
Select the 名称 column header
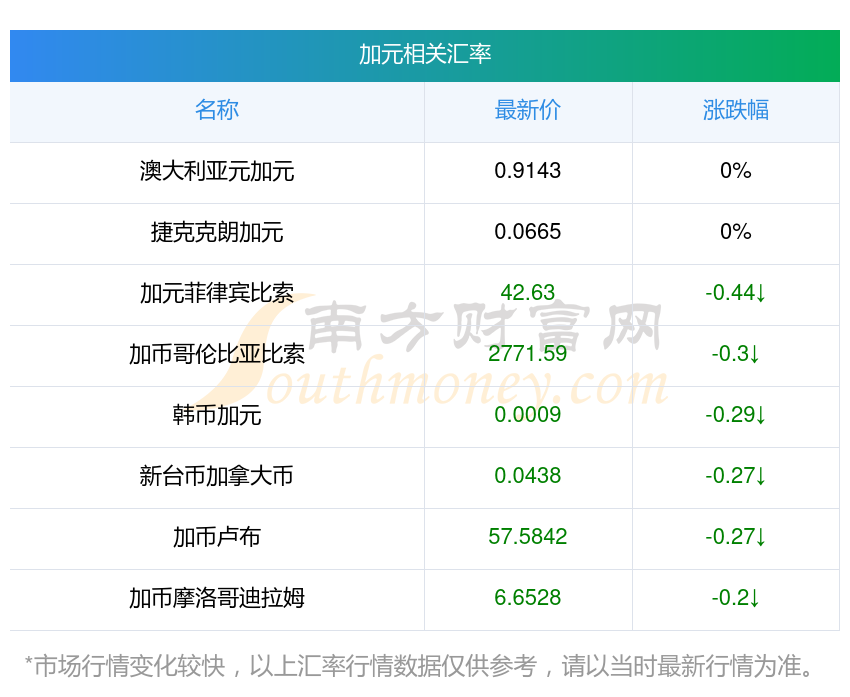point(217,110)
